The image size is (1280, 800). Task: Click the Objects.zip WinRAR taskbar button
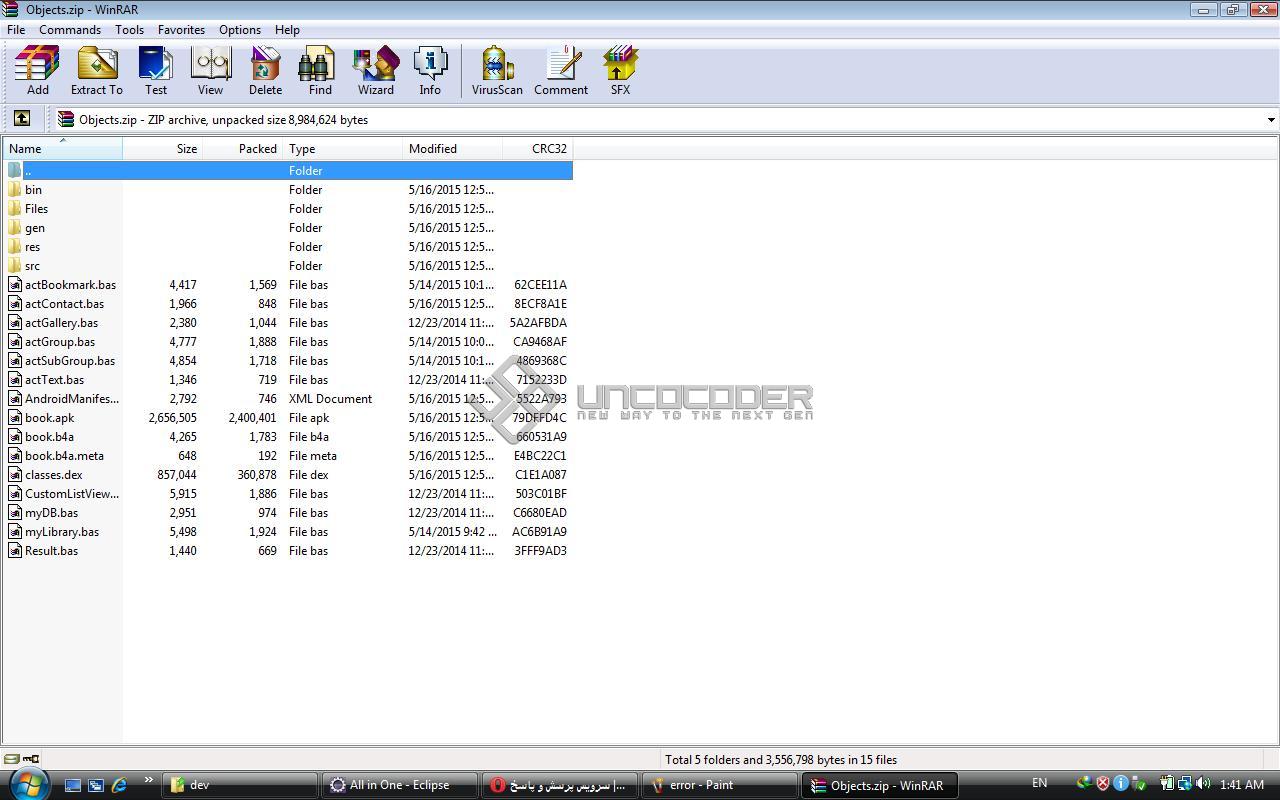881,785
